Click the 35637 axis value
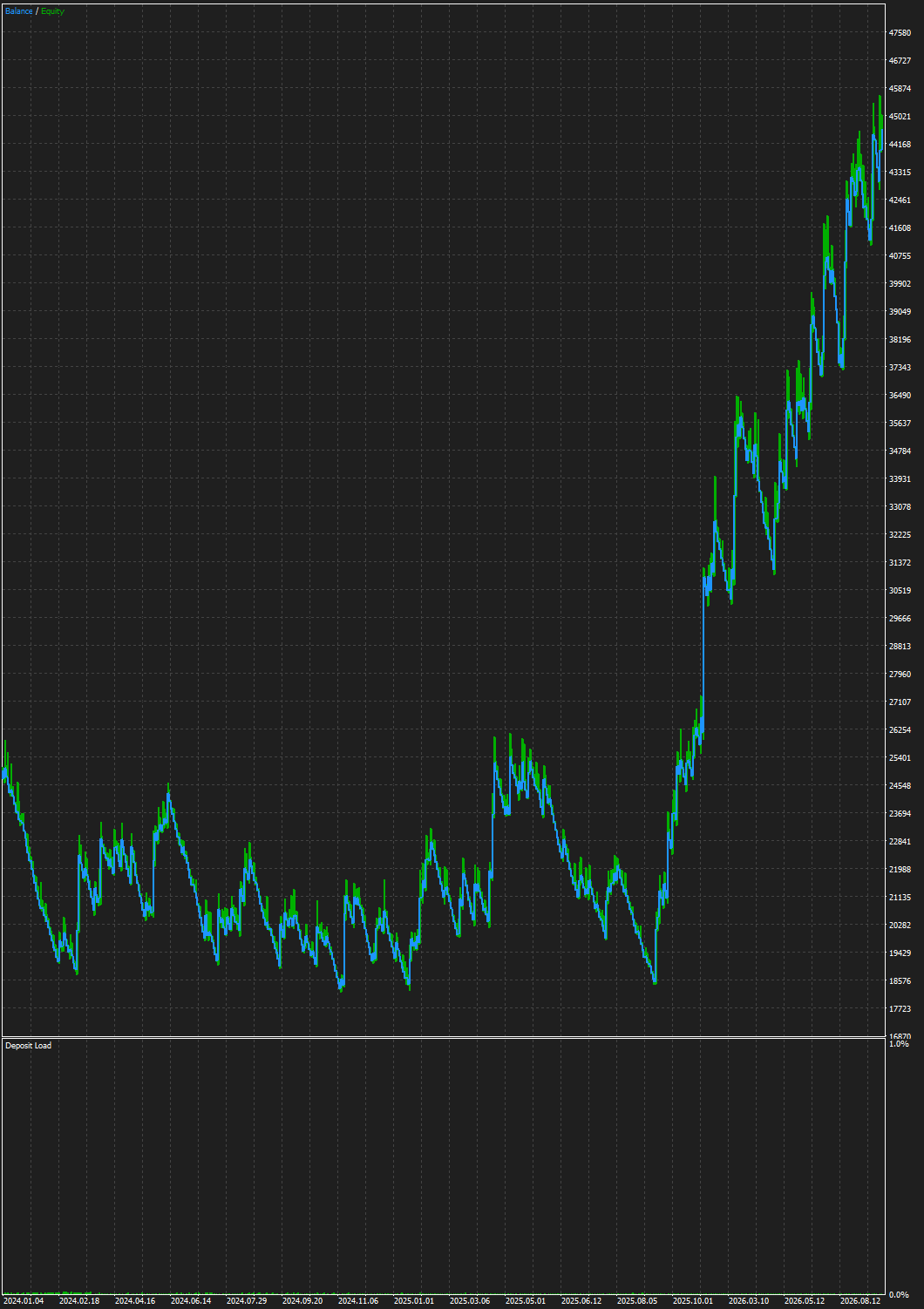 pos(900,424)
